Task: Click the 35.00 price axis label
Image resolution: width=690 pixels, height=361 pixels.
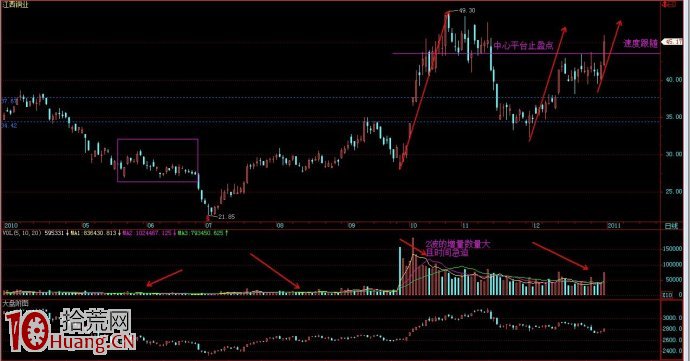Action: coord(674,117)
